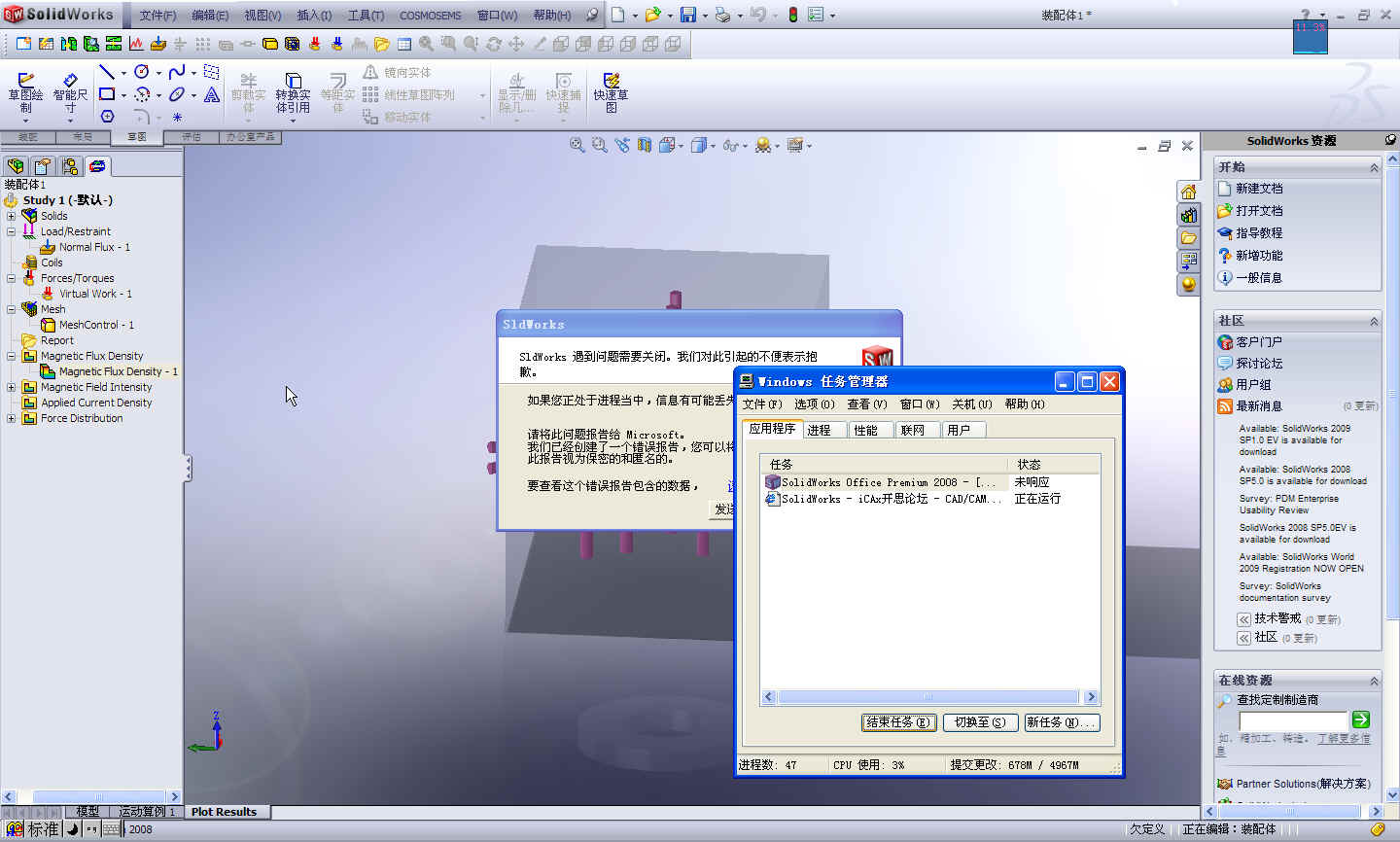Viewport: 1400px width, 842px height.
Task: Select the Ellipse sketch tool
Action: 177,94
